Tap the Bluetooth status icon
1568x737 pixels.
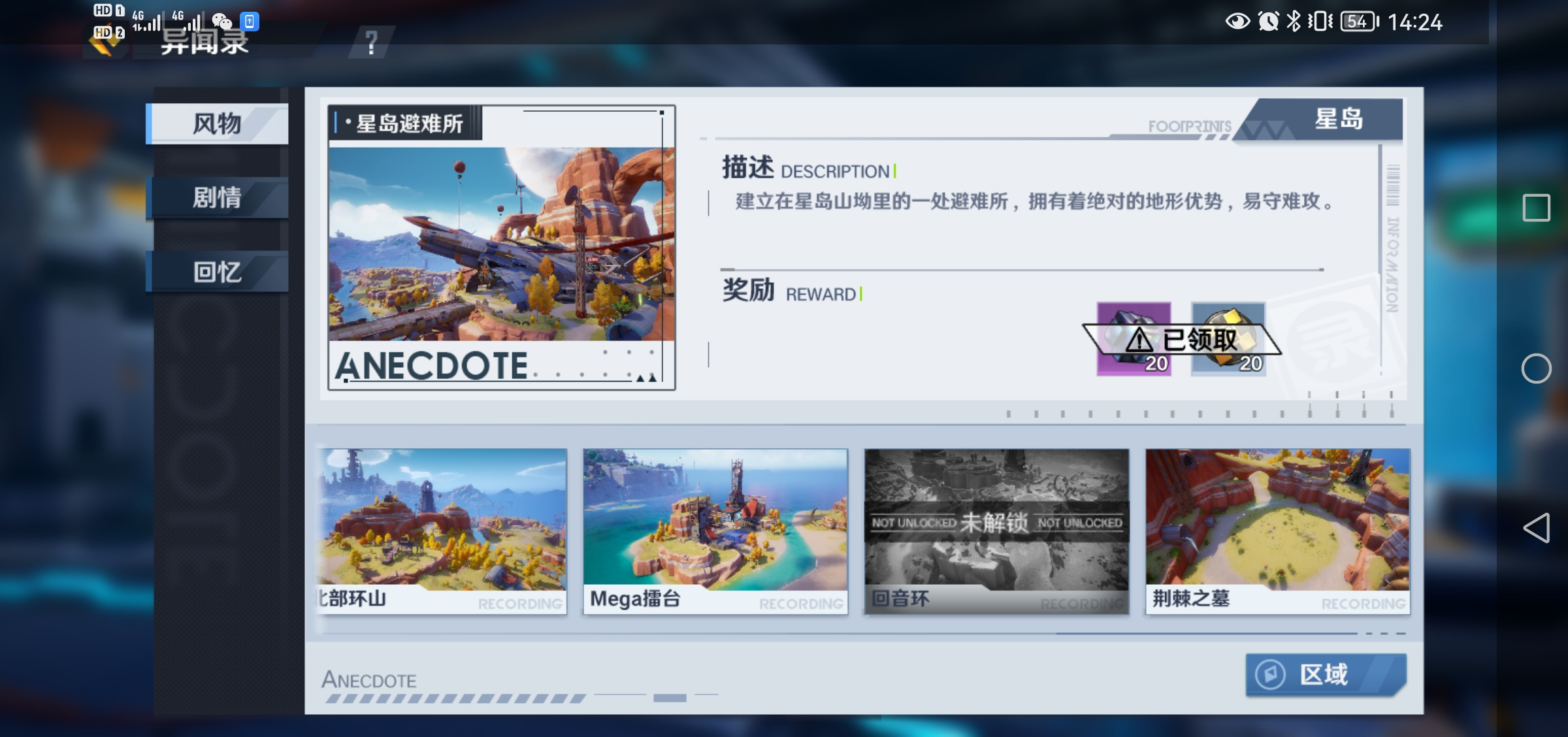[1293, 22]
